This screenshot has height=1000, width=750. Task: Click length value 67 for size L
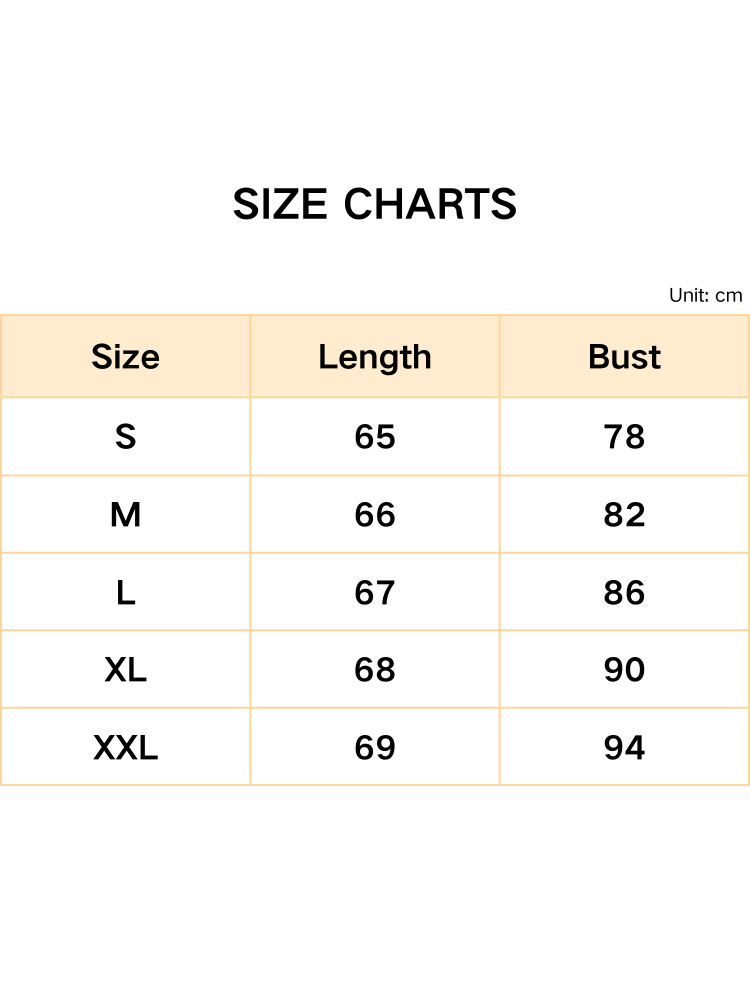375,593
